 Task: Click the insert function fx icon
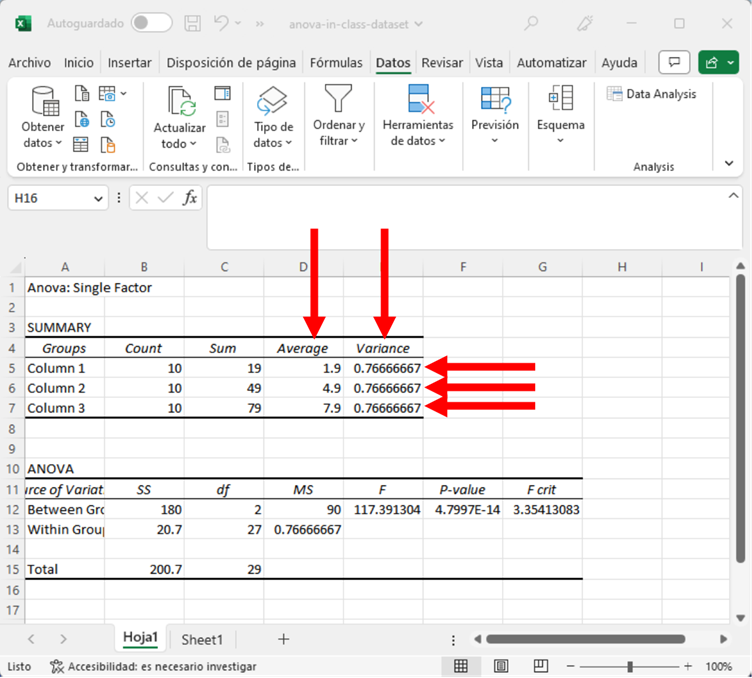click(x=189, y=198)
